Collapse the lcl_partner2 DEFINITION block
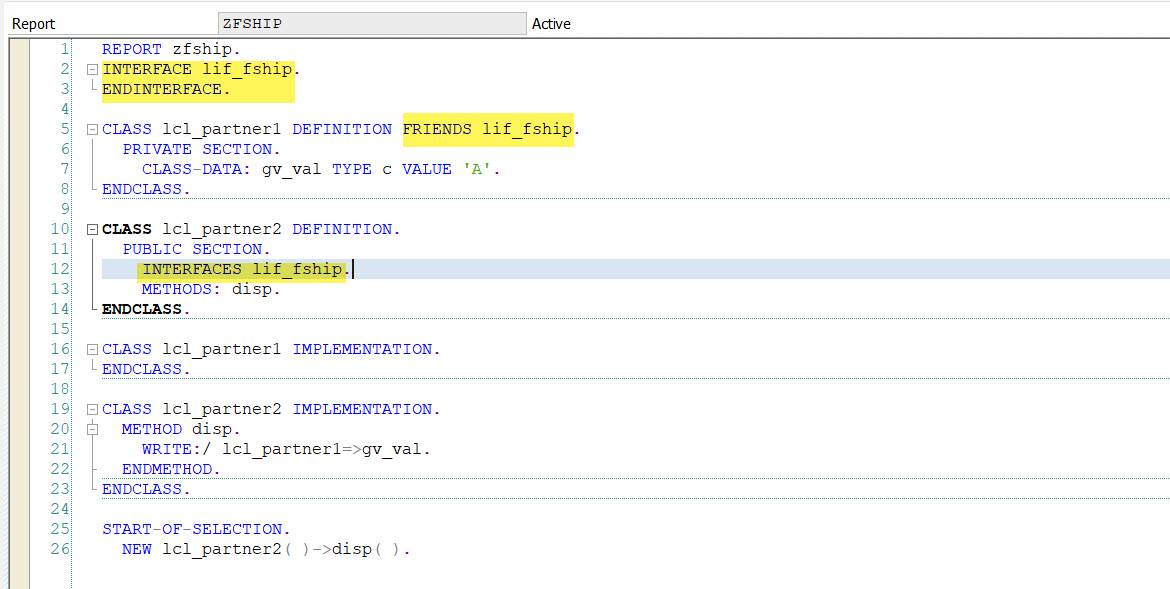1170x589 pixels. click(91, 228)
